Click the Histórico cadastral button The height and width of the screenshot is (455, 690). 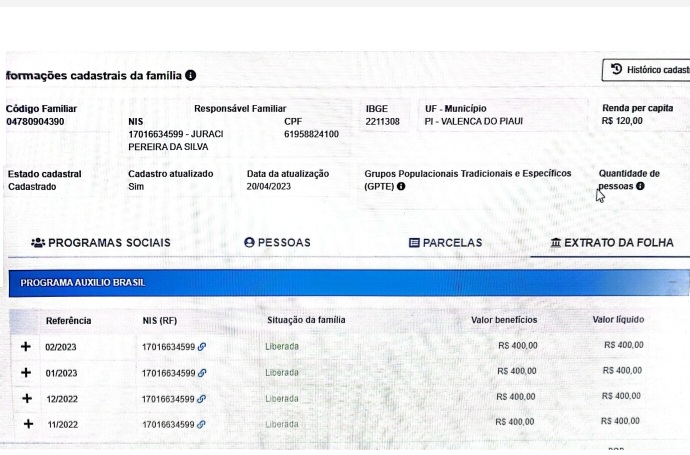click(x=648, y=70)
